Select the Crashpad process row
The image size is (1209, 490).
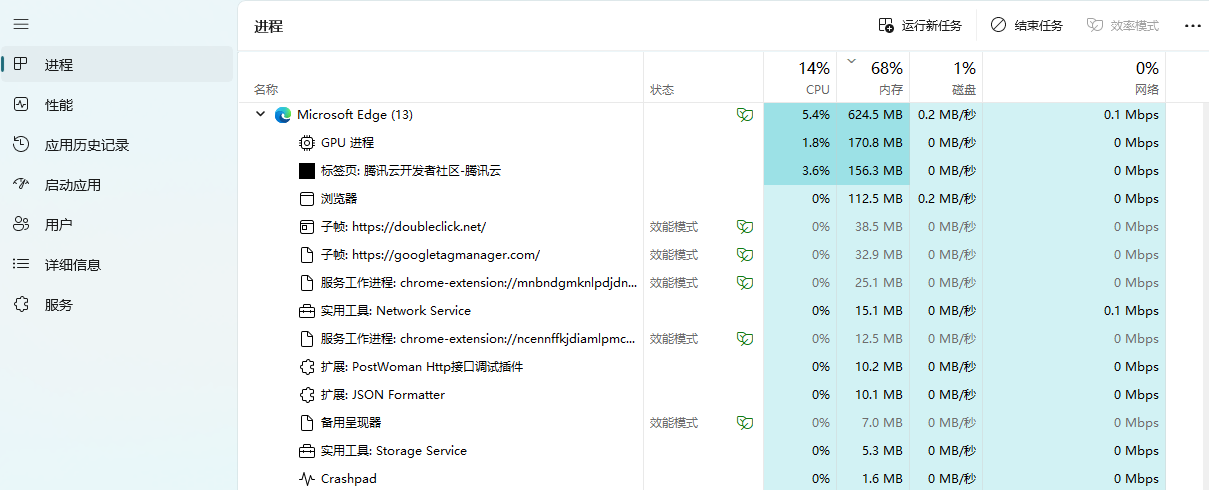tap(348, 479)
